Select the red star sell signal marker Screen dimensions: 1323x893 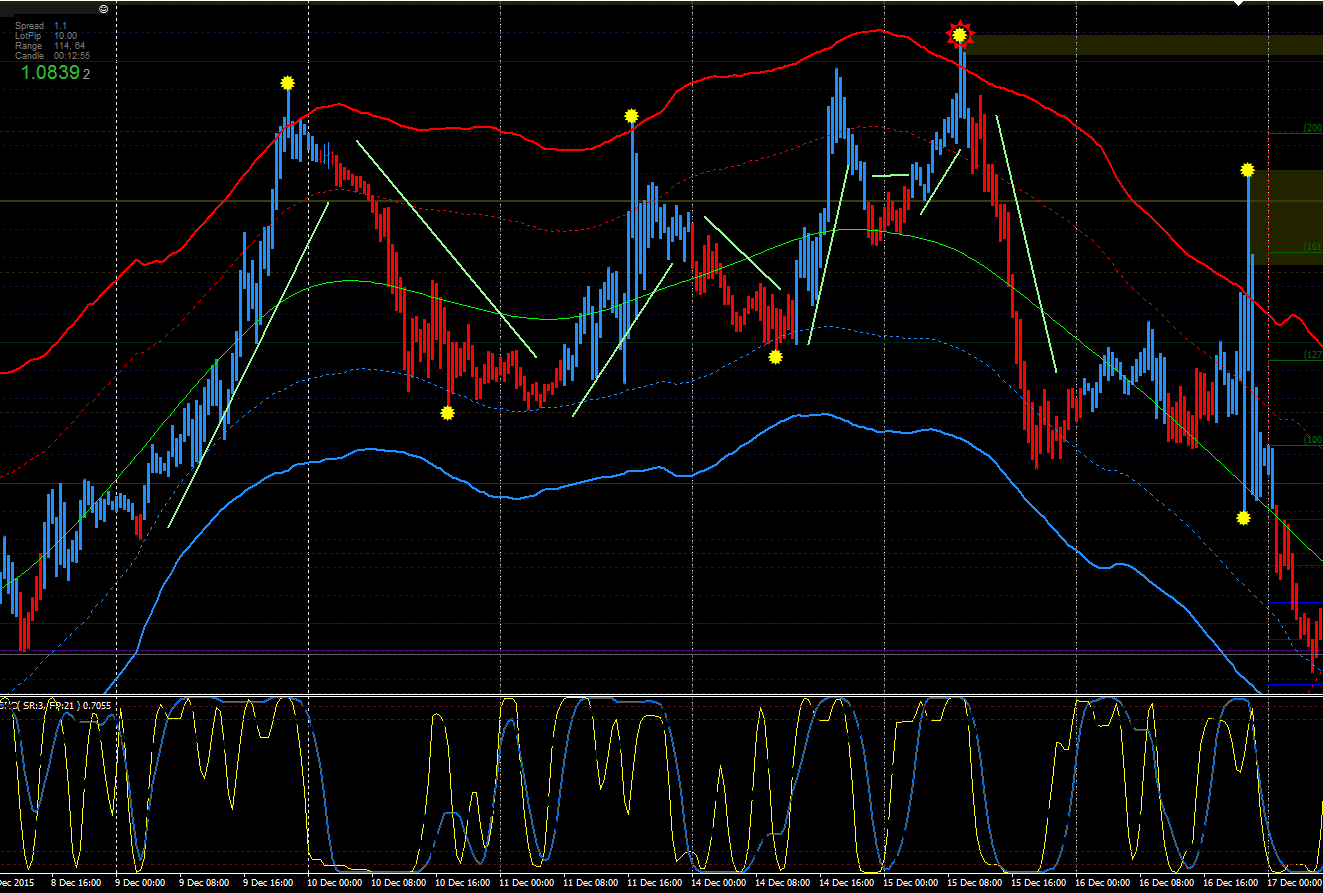[x=960, y=35]
